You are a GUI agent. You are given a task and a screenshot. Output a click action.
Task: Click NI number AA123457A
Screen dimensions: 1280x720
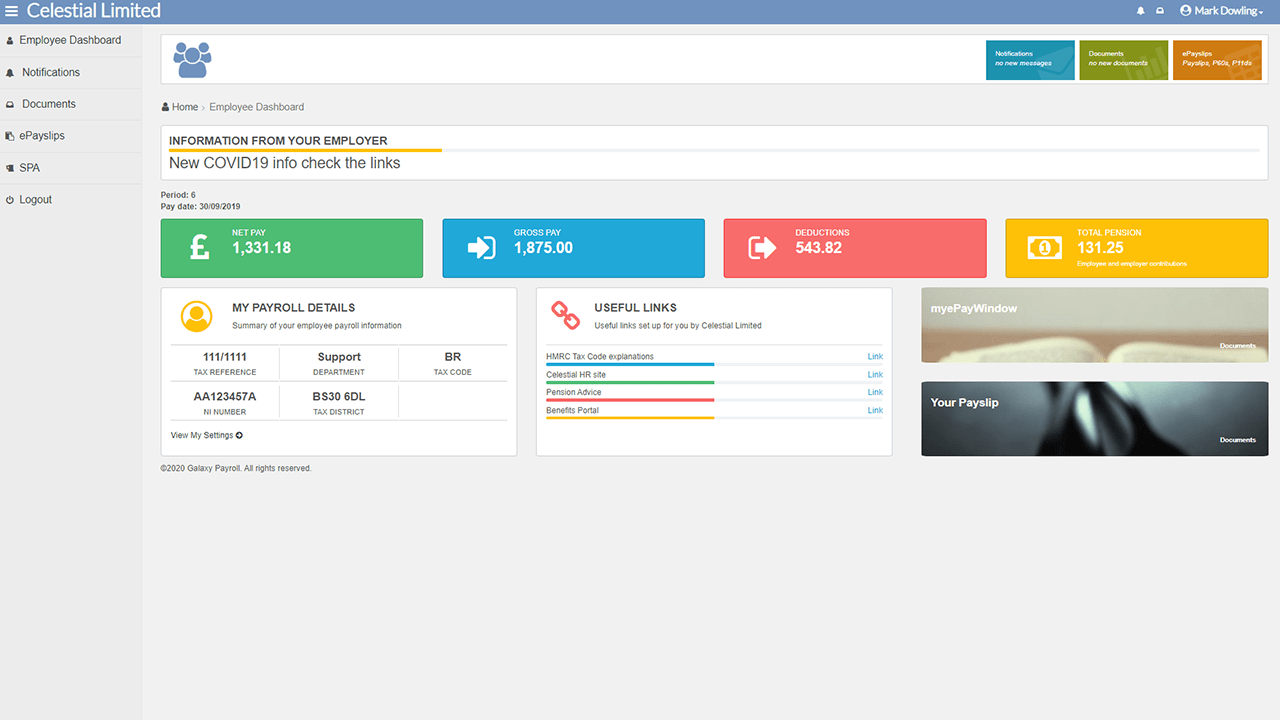click(x=225, y=397)
